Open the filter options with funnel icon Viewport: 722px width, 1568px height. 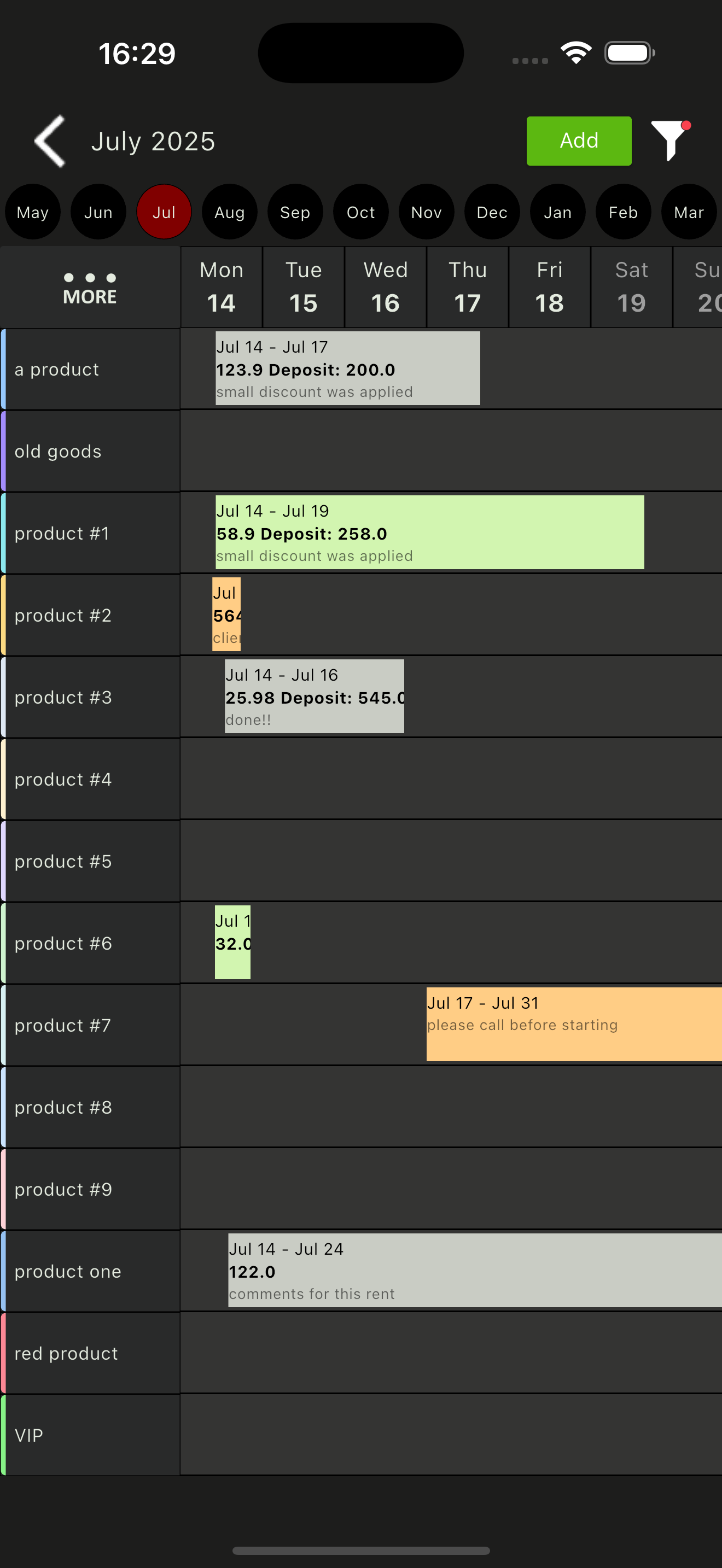point(669,141)
